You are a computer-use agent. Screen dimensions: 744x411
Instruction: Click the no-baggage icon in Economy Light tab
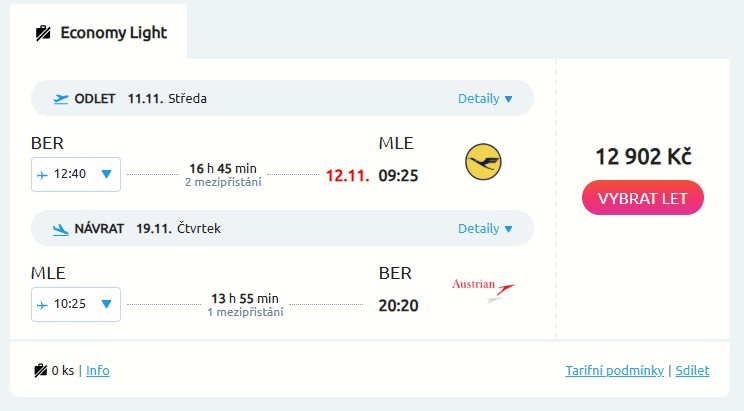[43, 32]
